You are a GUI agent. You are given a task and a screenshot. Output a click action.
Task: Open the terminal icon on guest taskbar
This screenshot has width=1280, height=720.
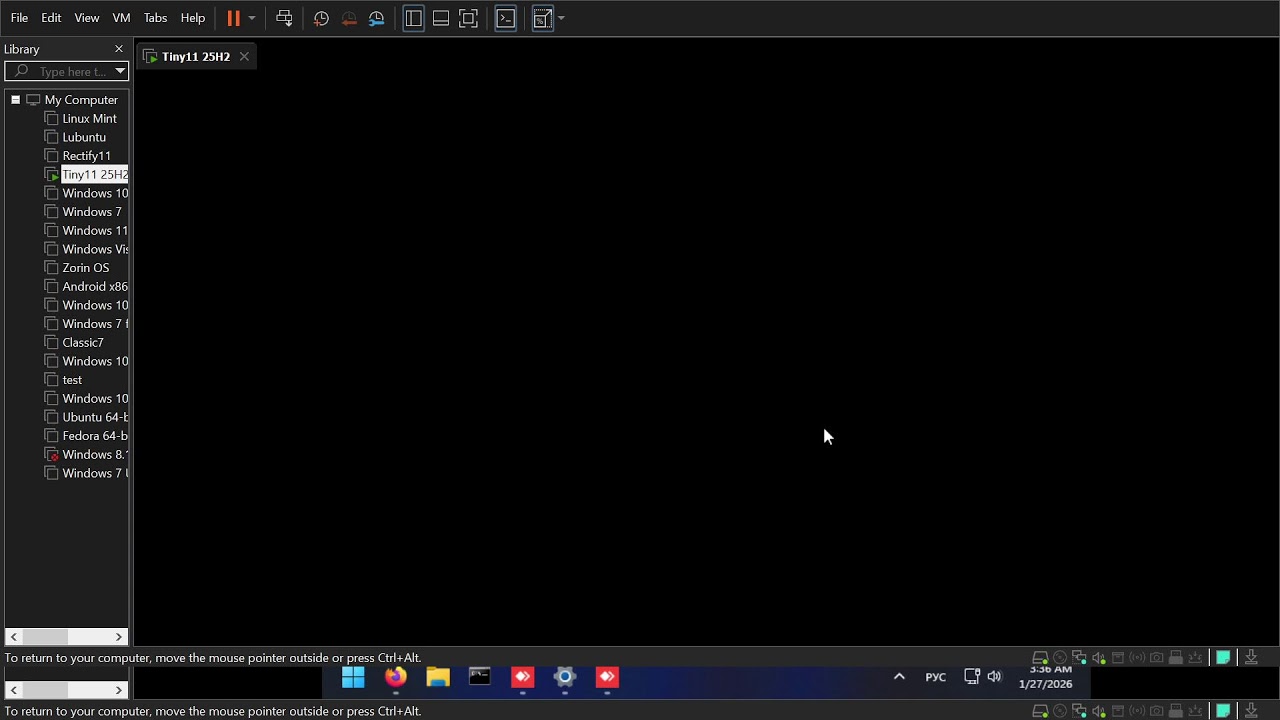tap(480, 678)
